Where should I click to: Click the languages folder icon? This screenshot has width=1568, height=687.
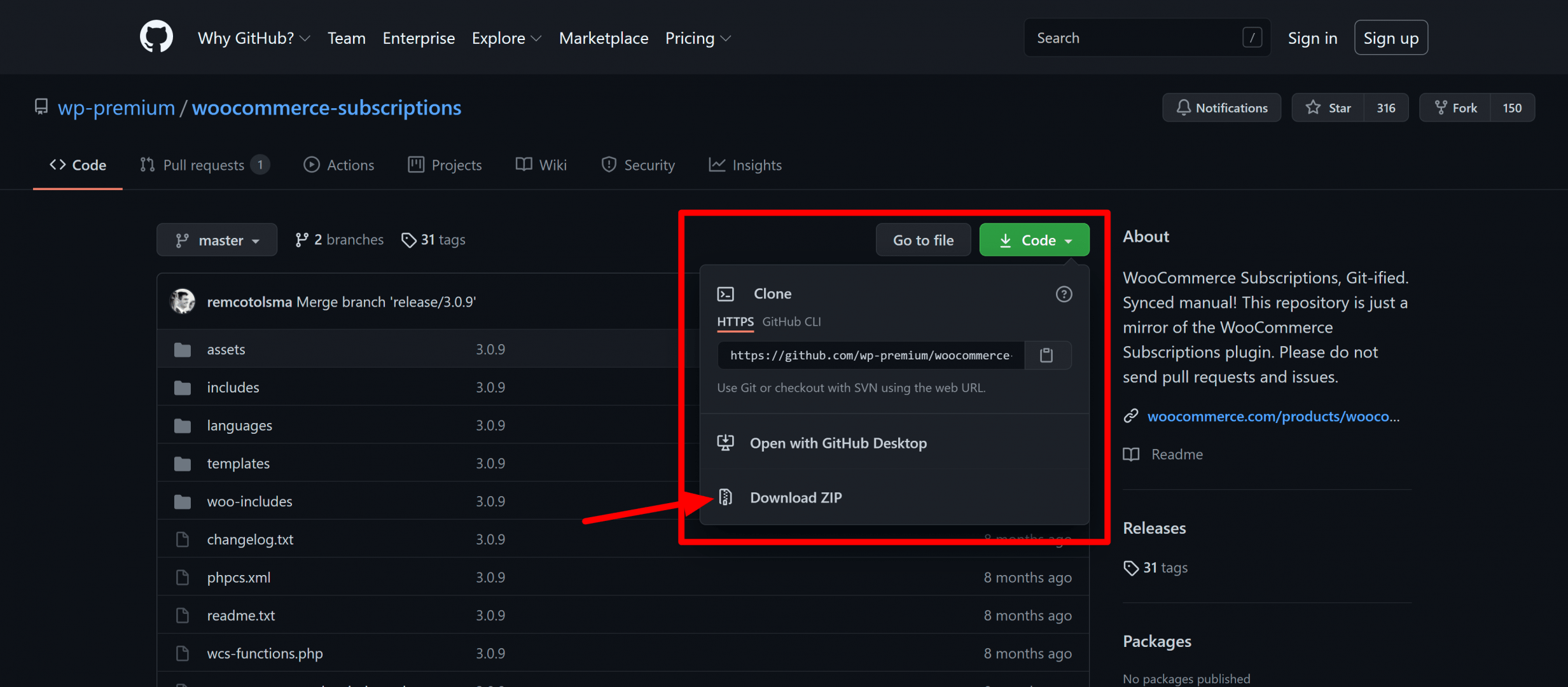(183, 426)
